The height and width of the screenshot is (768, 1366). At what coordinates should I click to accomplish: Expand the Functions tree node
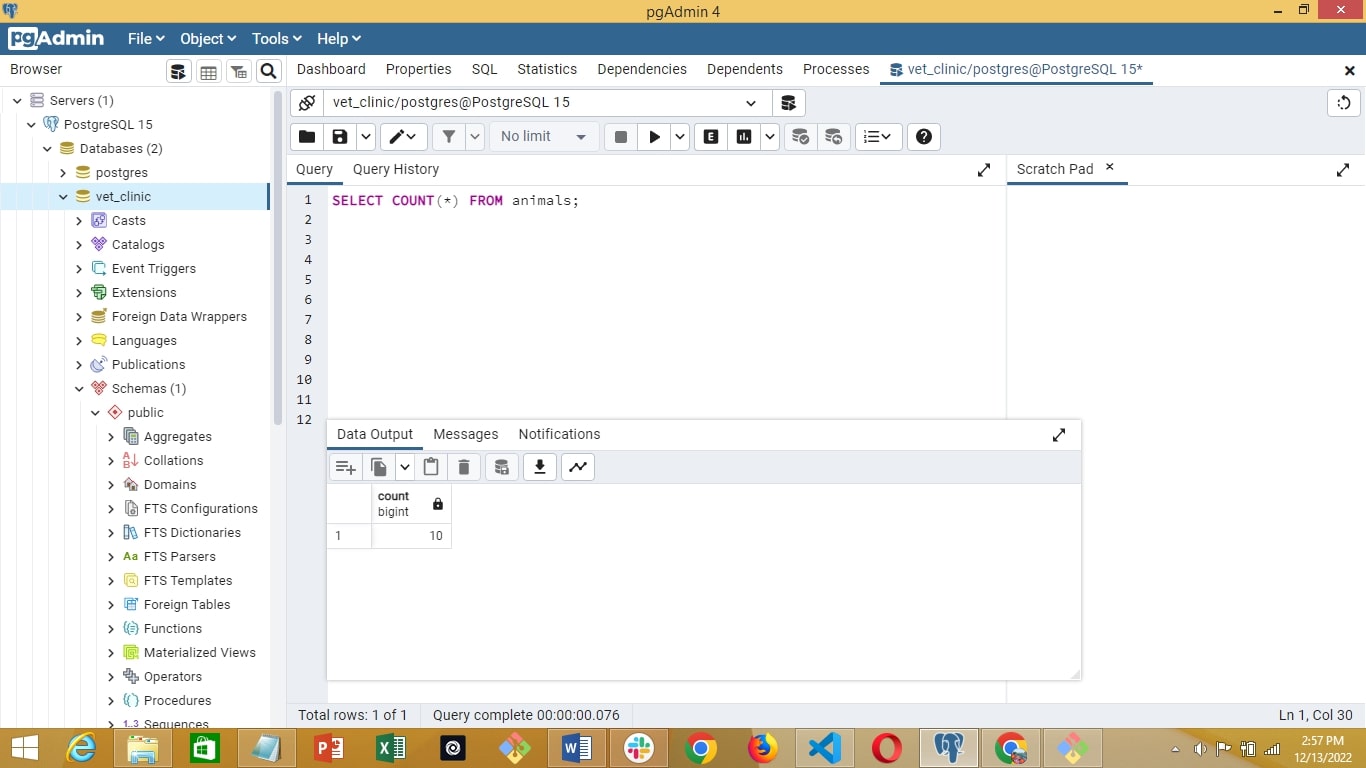click(111, 629)
